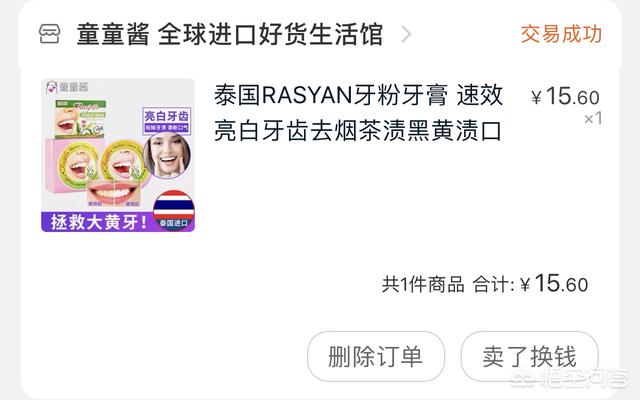
Task: Tap the 合计 ¥15.60 total amount
Action: point(530,284)
